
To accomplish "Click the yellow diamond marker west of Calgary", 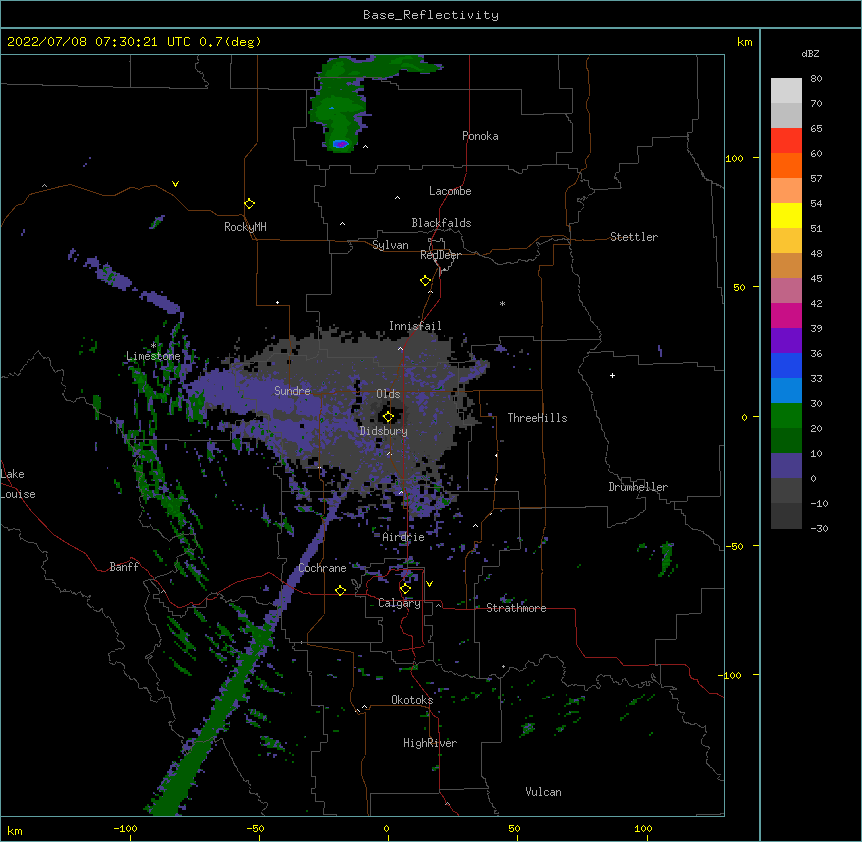I will (340, 590).
